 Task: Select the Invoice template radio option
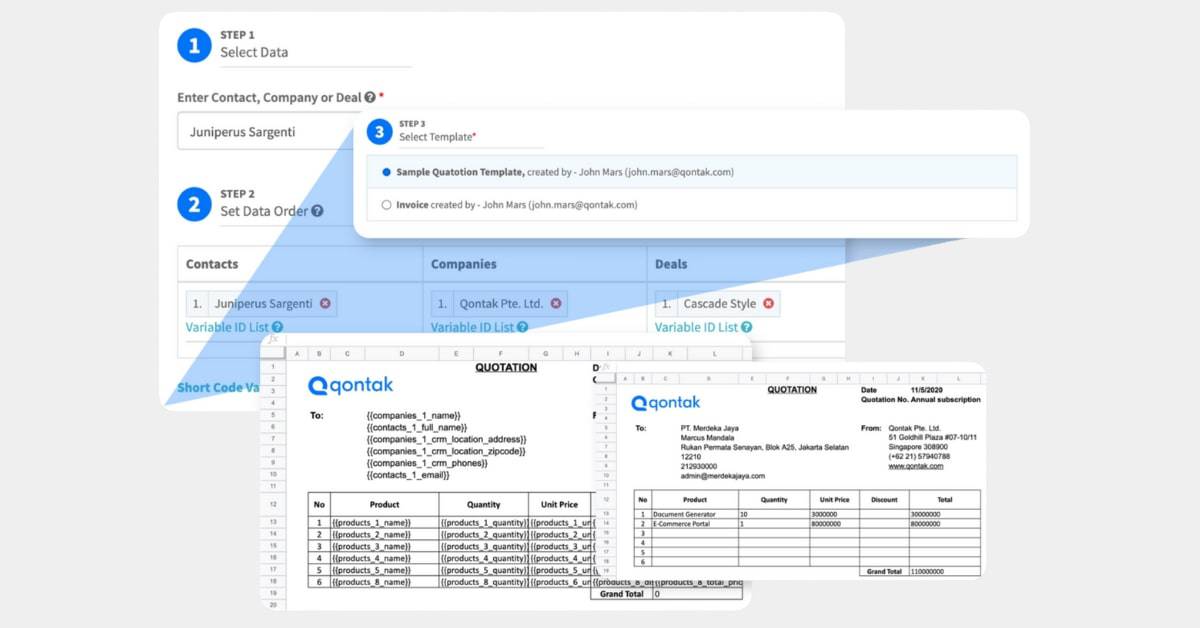(x=387, y=205)
